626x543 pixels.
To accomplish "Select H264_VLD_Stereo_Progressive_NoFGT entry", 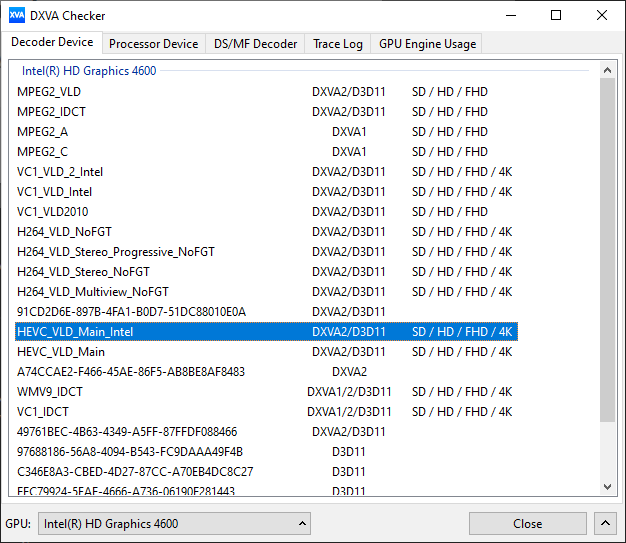I will click(266, 252).
